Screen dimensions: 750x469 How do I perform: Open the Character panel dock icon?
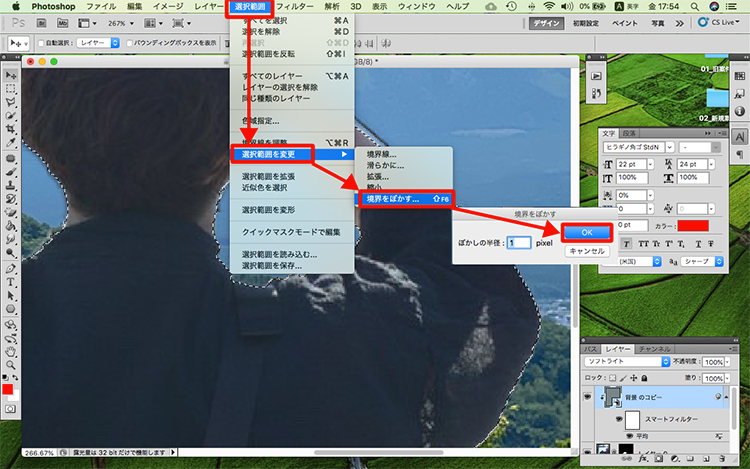[739, 137]
